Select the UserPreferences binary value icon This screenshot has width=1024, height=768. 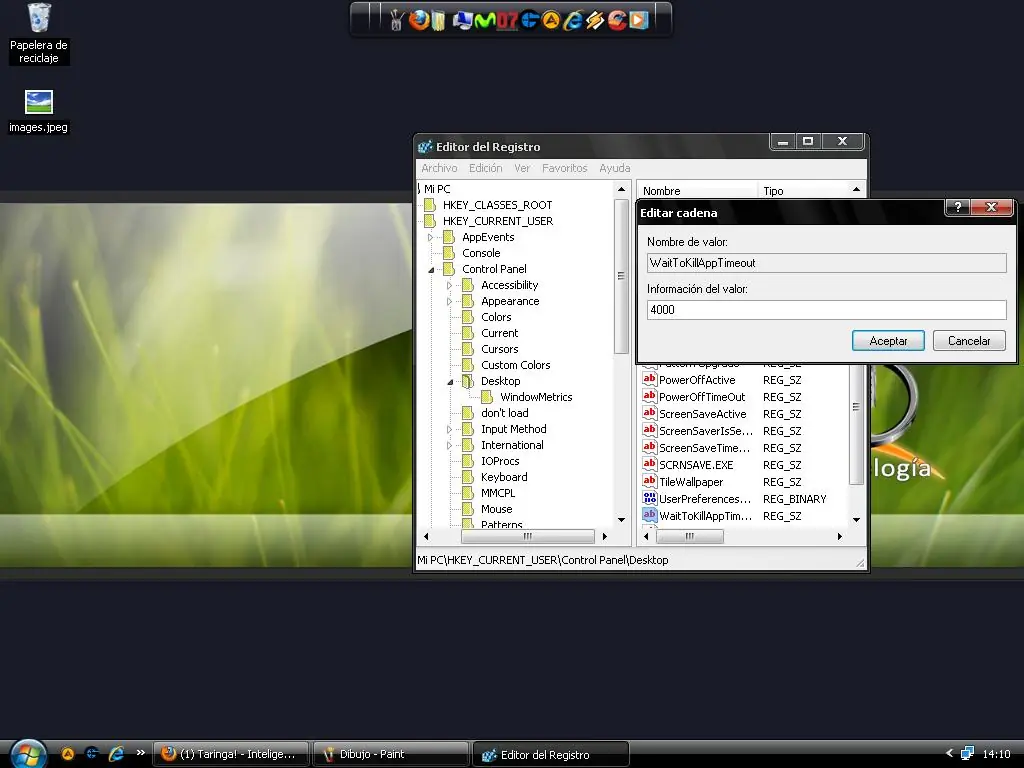coord(649,498)
